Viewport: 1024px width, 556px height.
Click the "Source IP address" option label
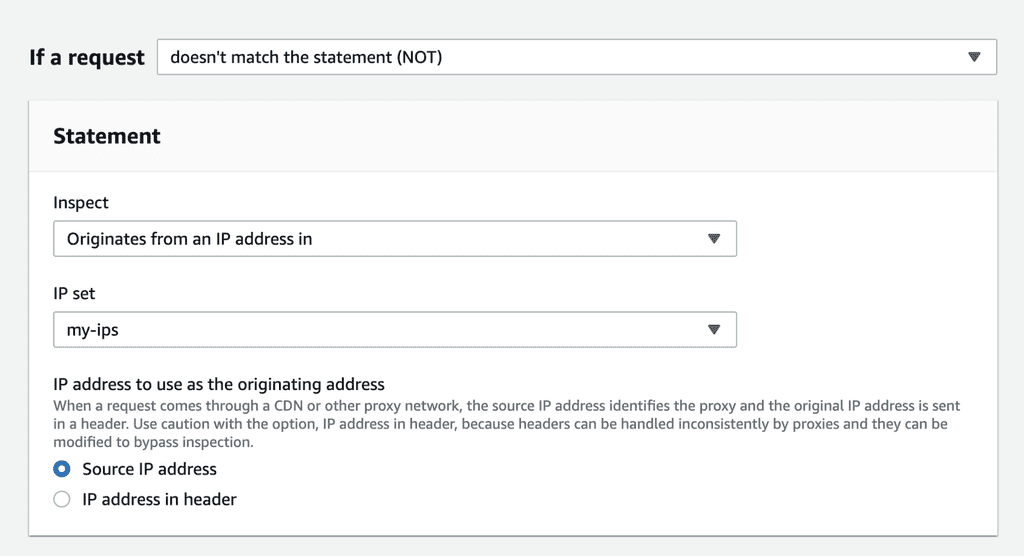(149, 469)
